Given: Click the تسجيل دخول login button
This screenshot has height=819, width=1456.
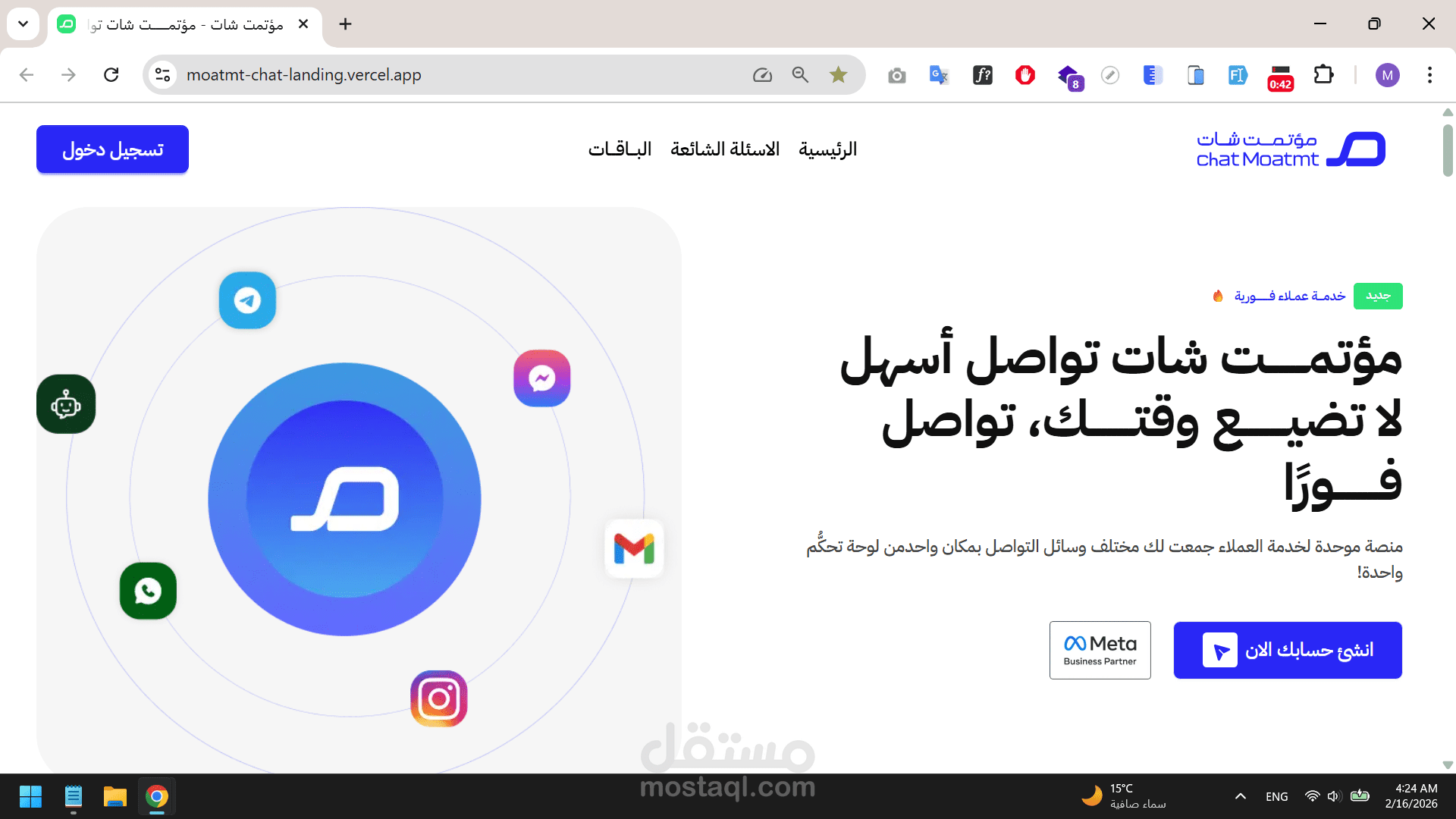Looking at the screenshot, I should 111,149.
